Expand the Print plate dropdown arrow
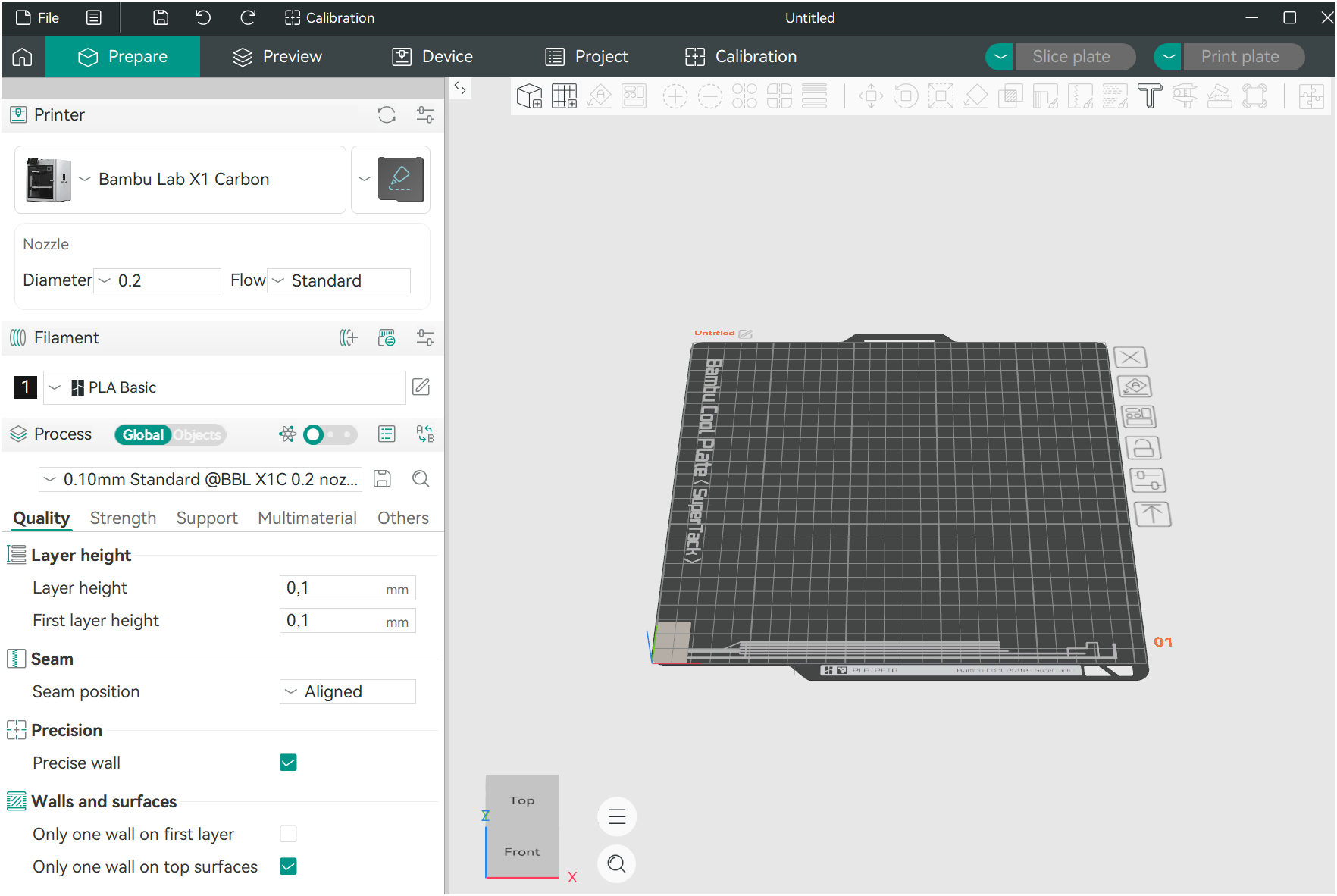This screenshot has height=896, width=1337. (1169, 57)
